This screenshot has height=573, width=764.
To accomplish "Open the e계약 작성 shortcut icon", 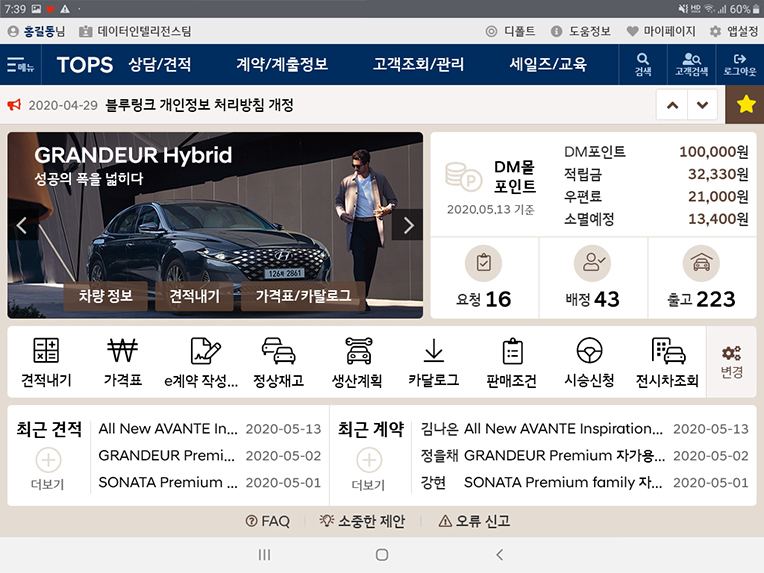I will coord(205,350).
